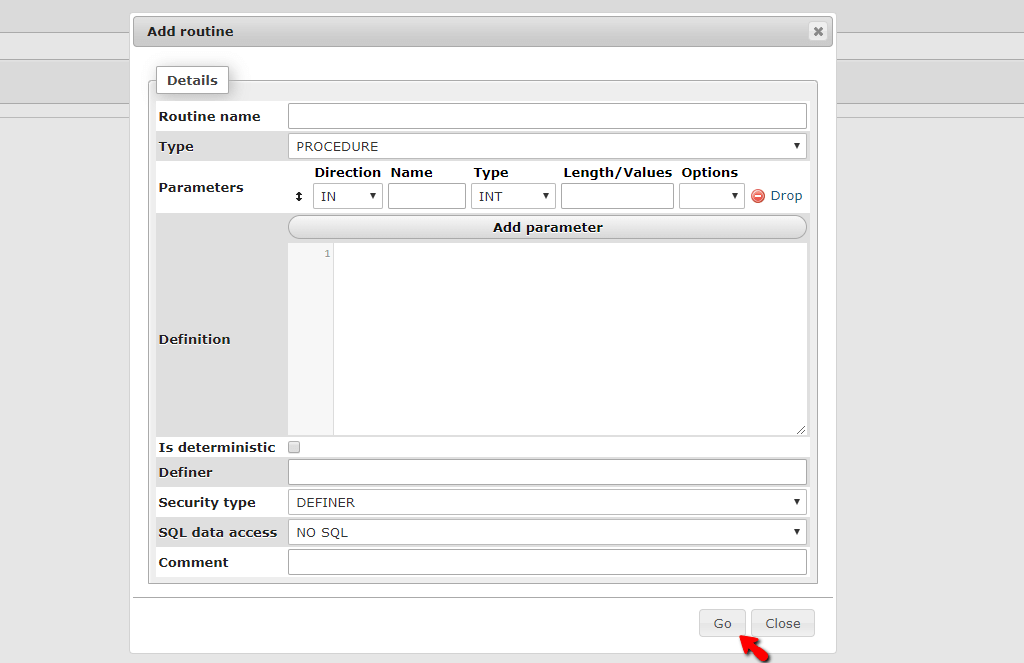Open the parameter Type INT dropdown
The image size is (1024, 663).
(x=513, y=196)
